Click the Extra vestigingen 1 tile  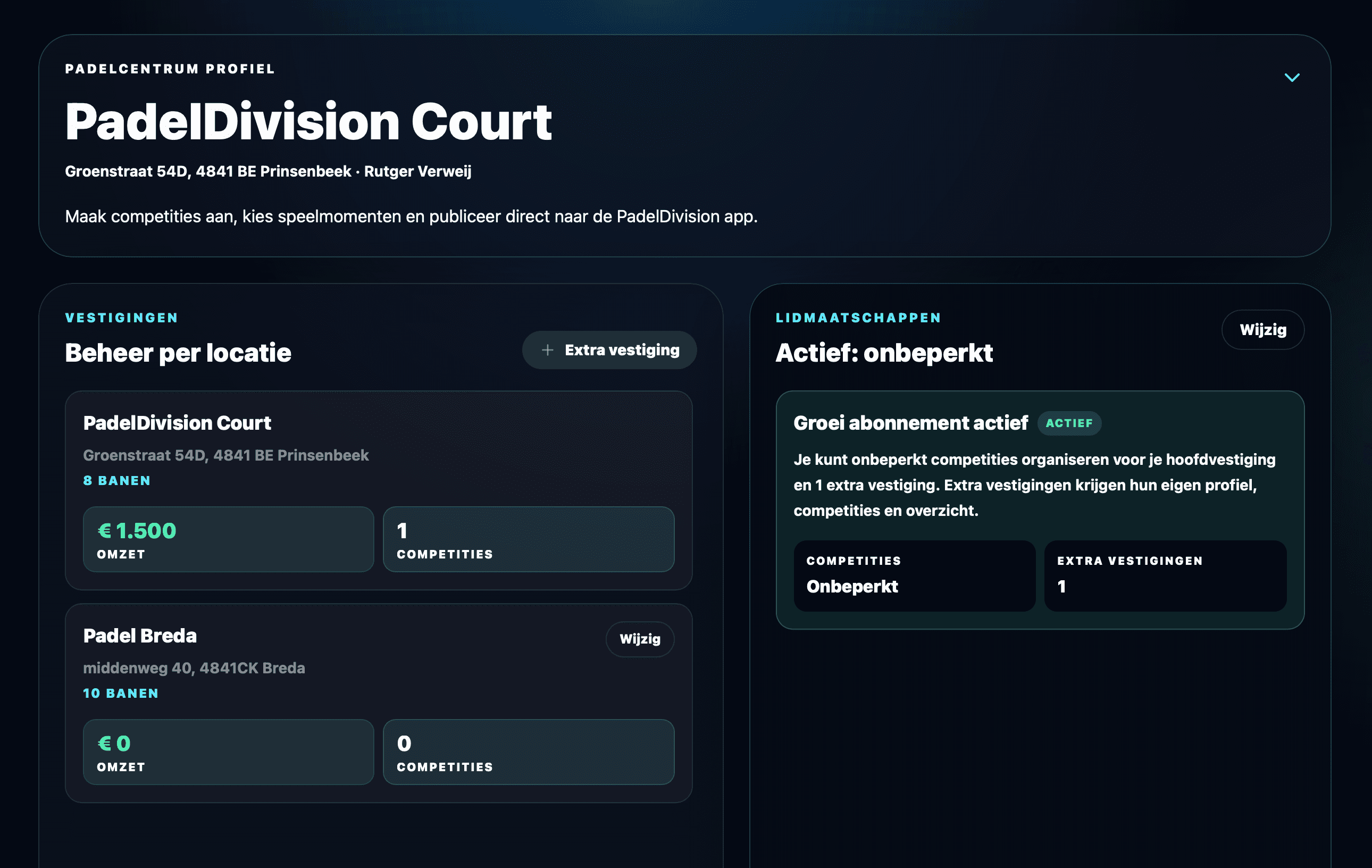(1165, 575)
